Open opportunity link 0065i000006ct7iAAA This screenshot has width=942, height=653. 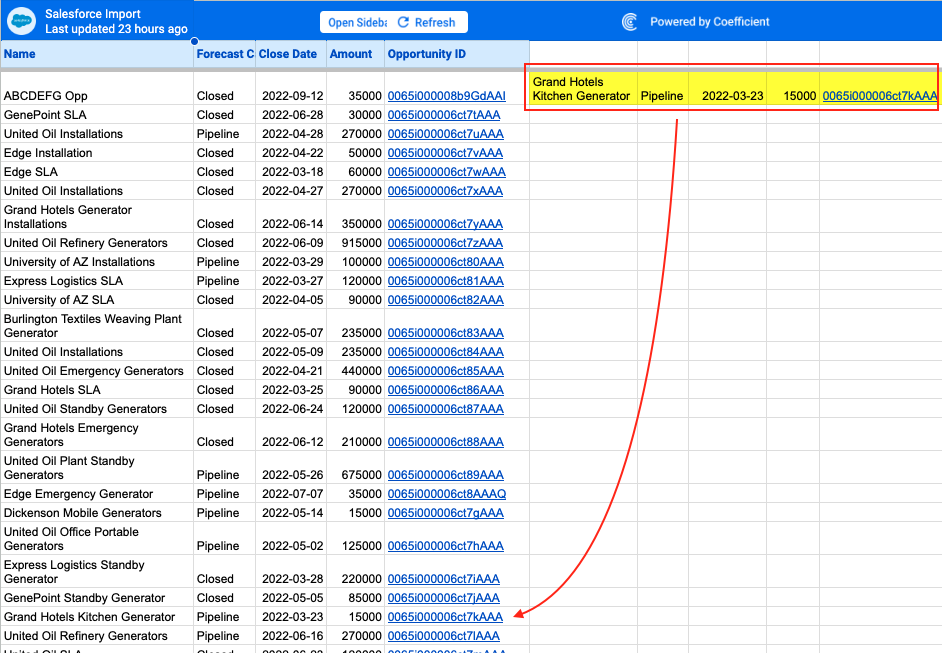coord(443,579)
